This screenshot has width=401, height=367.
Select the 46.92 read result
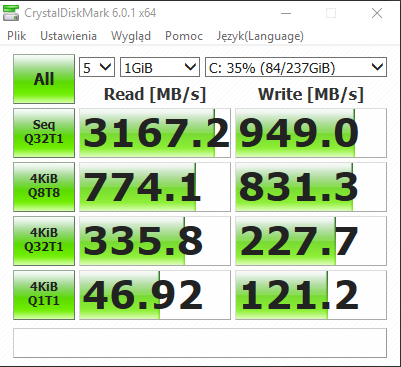pos(155,295)
